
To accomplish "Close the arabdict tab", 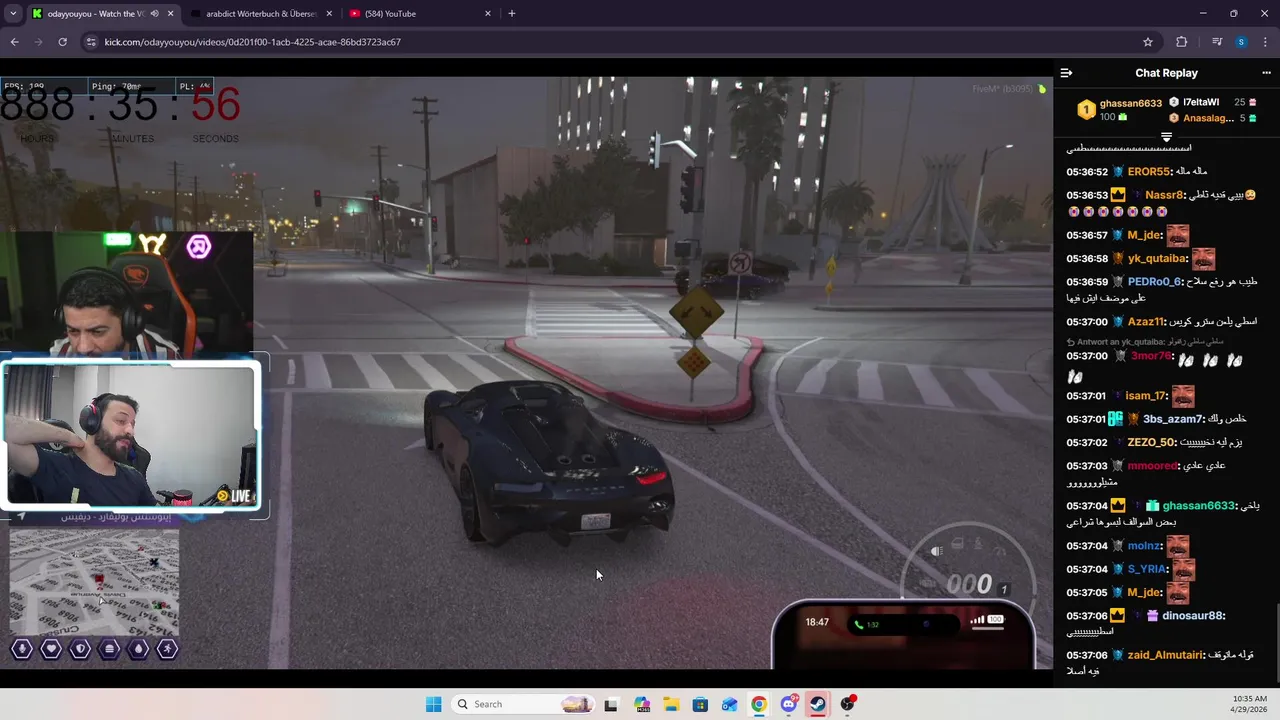I will [x=329, y=14].
